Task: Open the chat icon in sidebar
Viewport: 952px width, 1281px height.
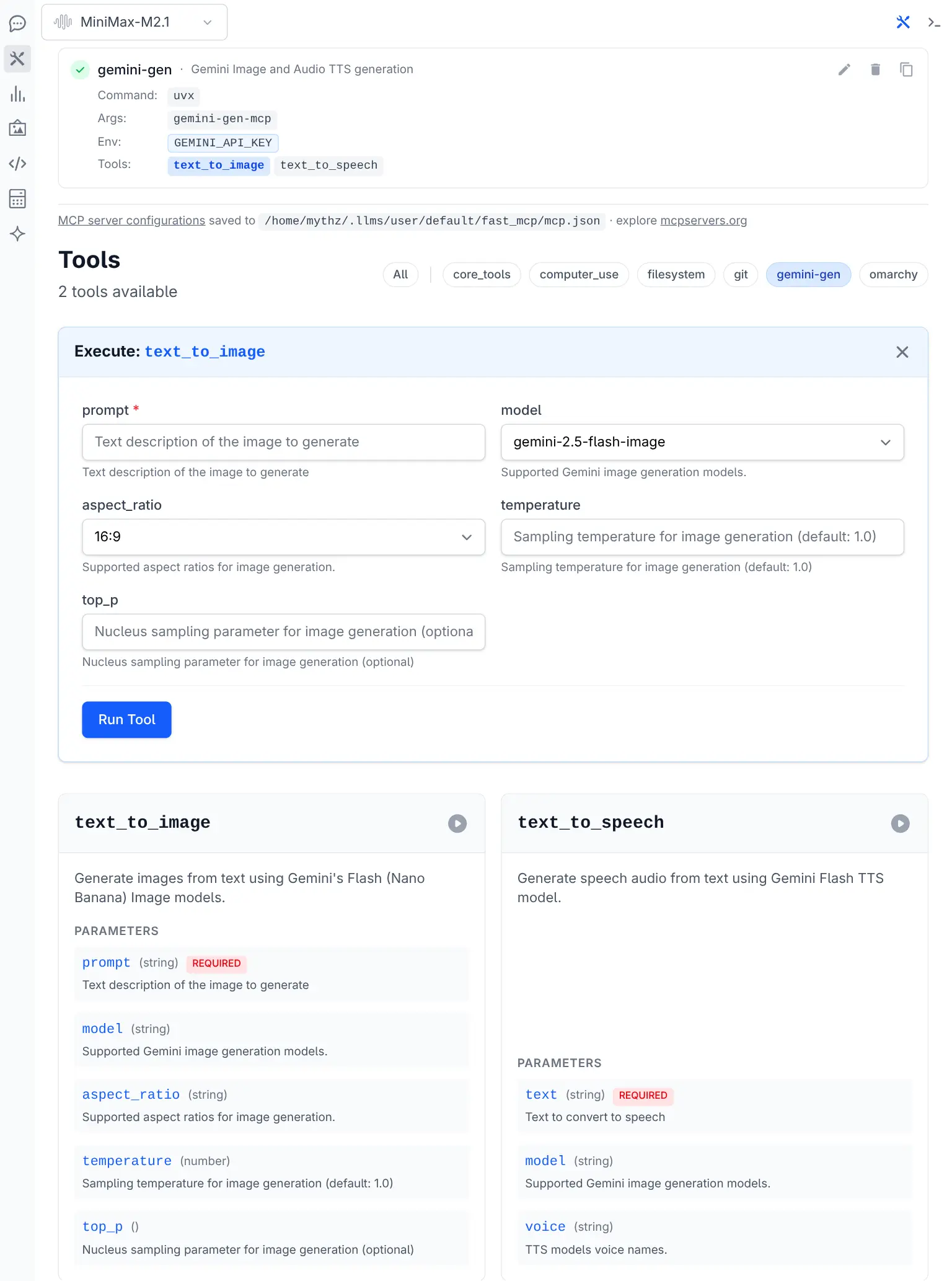Action: [x=17, y=24]
